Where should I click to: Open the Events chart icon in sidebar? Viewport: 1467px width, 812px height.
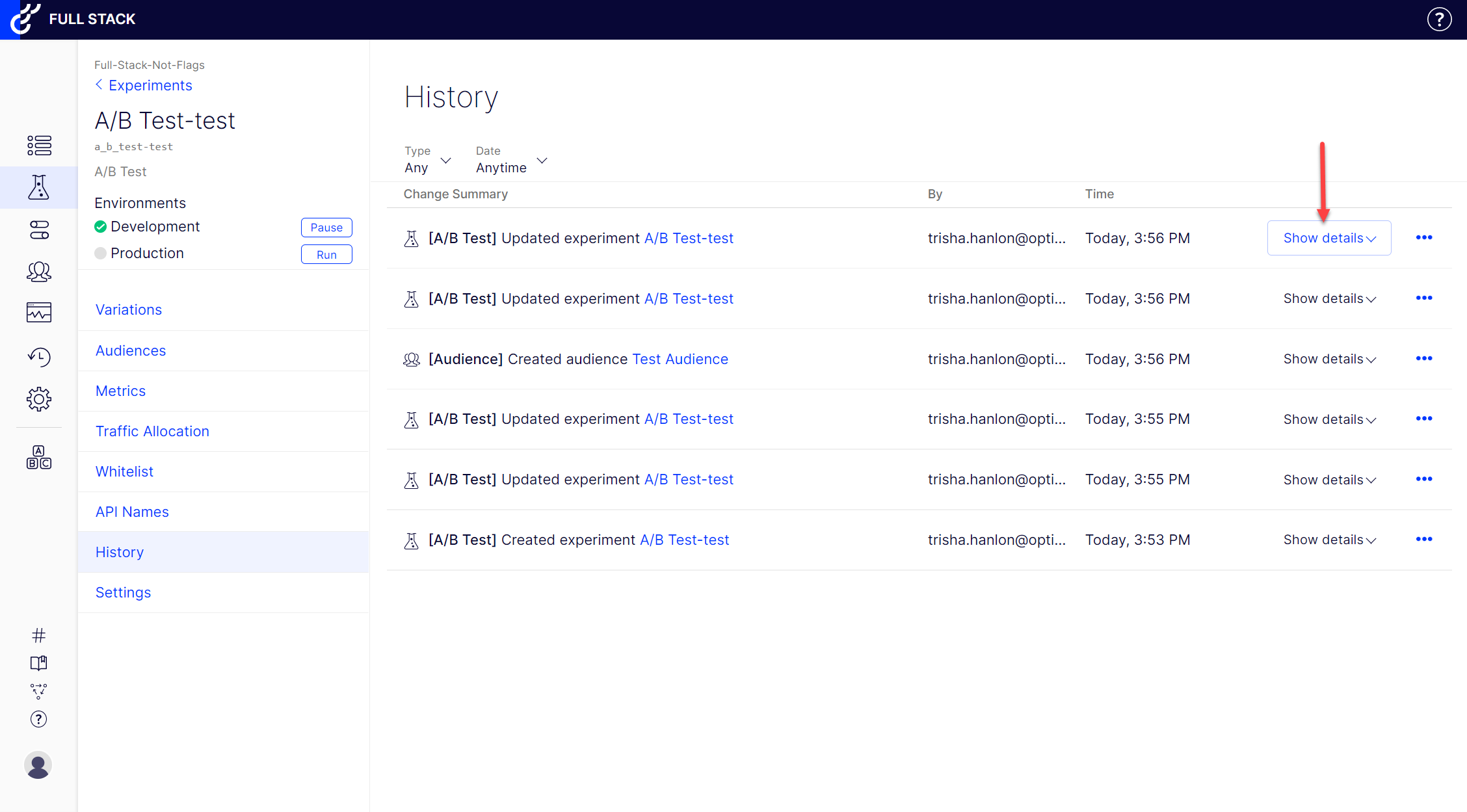[x=38, y=313]
